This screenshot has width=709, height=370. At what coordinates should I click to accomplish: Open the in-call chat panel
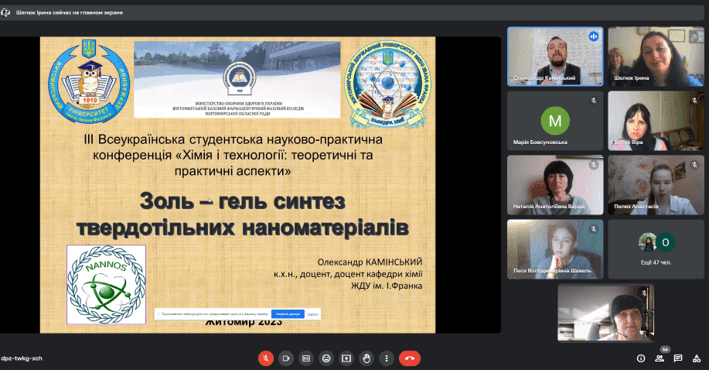point(678,358)
